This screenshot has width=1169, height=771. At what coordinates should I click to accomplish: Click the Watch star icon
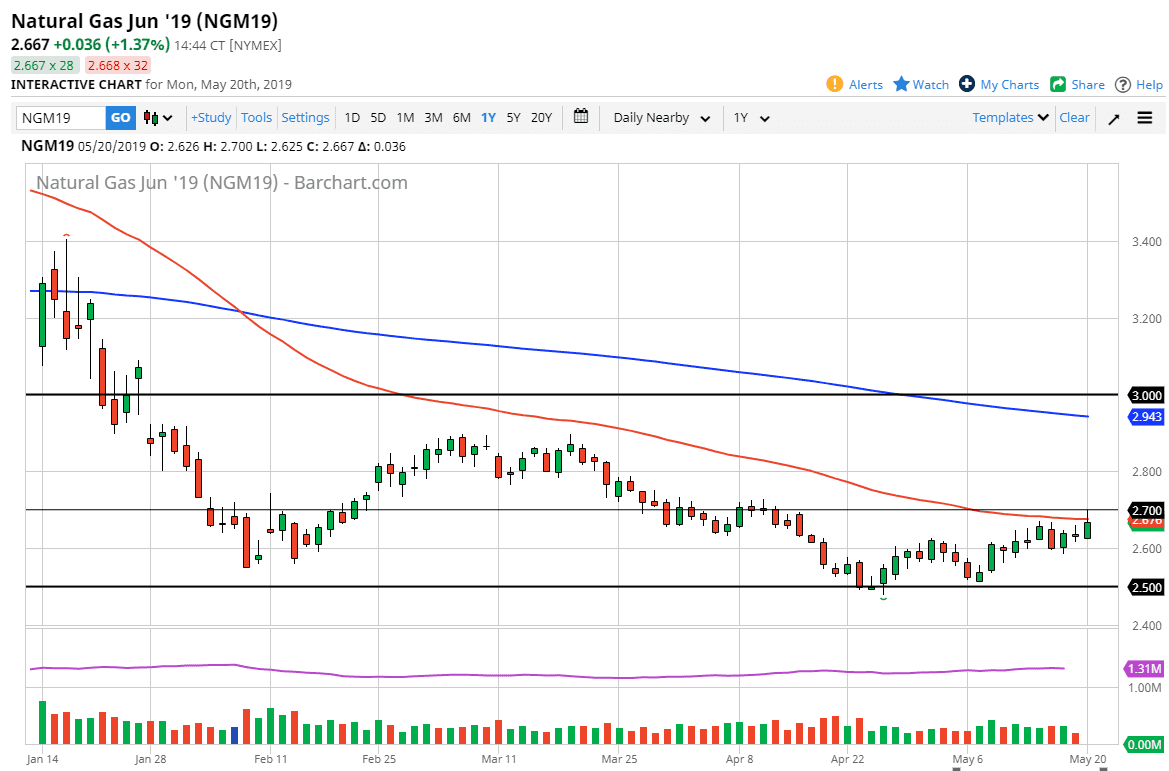tap(901, 84)
